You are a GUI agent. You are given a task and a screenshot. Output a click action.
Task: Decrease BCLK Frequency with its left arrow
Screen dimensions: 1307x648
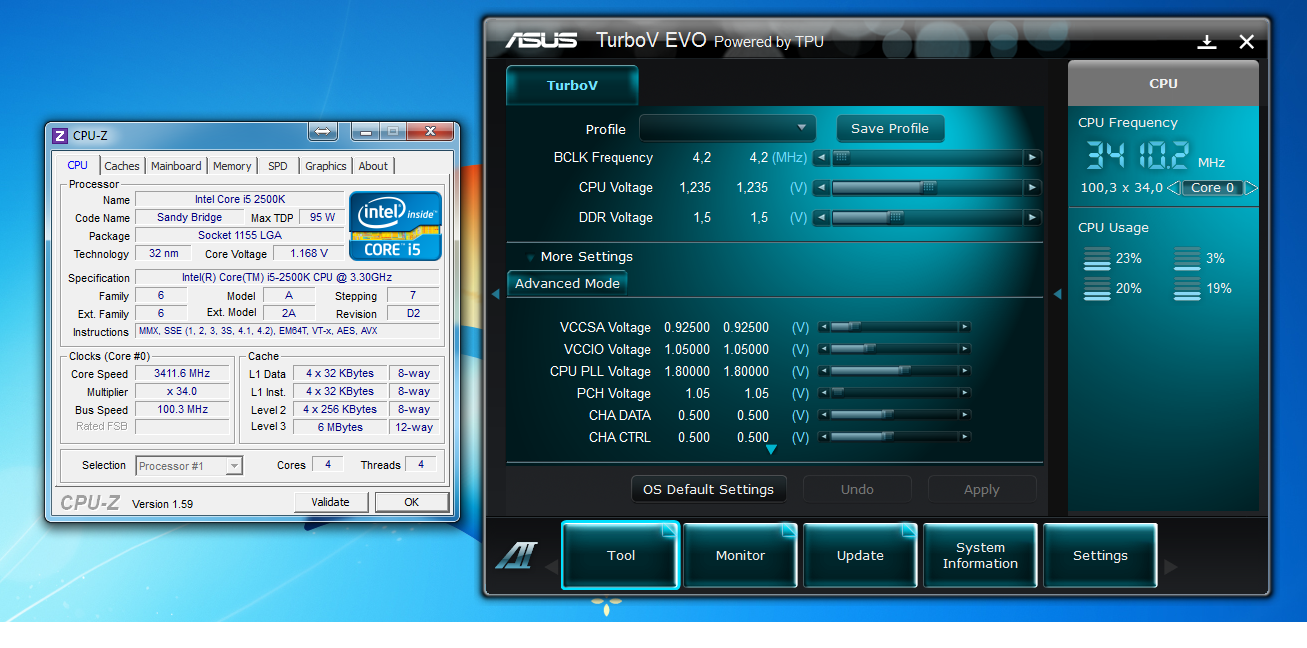click(x=821, y=158)
